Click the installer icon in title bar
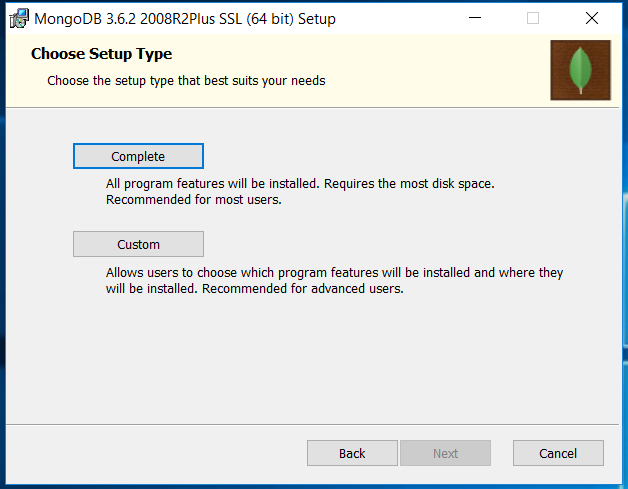 click(17, 18)
